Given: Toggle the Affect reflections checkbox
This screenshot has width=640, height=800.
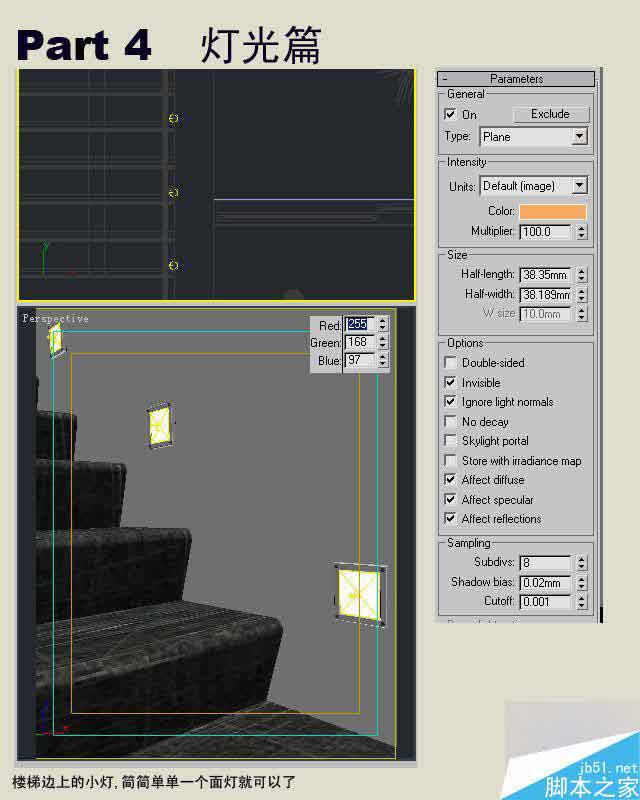Looking at the screenshot, I should pyautogui.click(x=450, y=518).
